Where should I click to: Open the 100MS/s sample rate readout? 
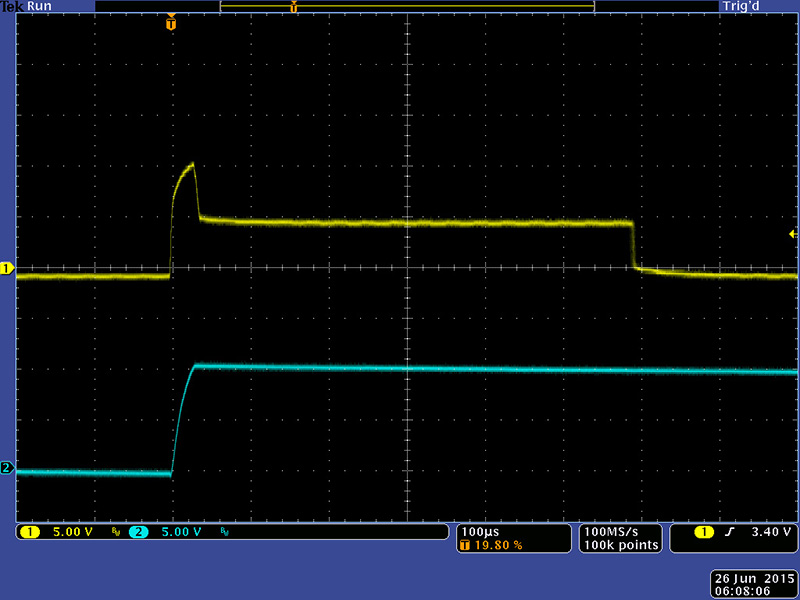[x=621, y=531]
